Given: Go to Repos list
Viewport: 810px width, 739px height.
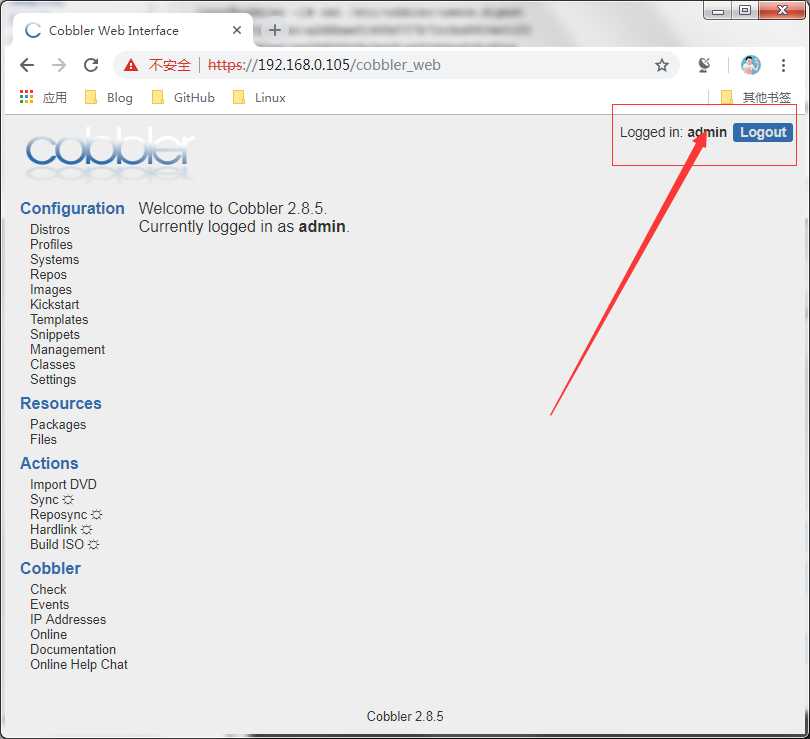Looking at the screenshot, I should coord(48,274).
